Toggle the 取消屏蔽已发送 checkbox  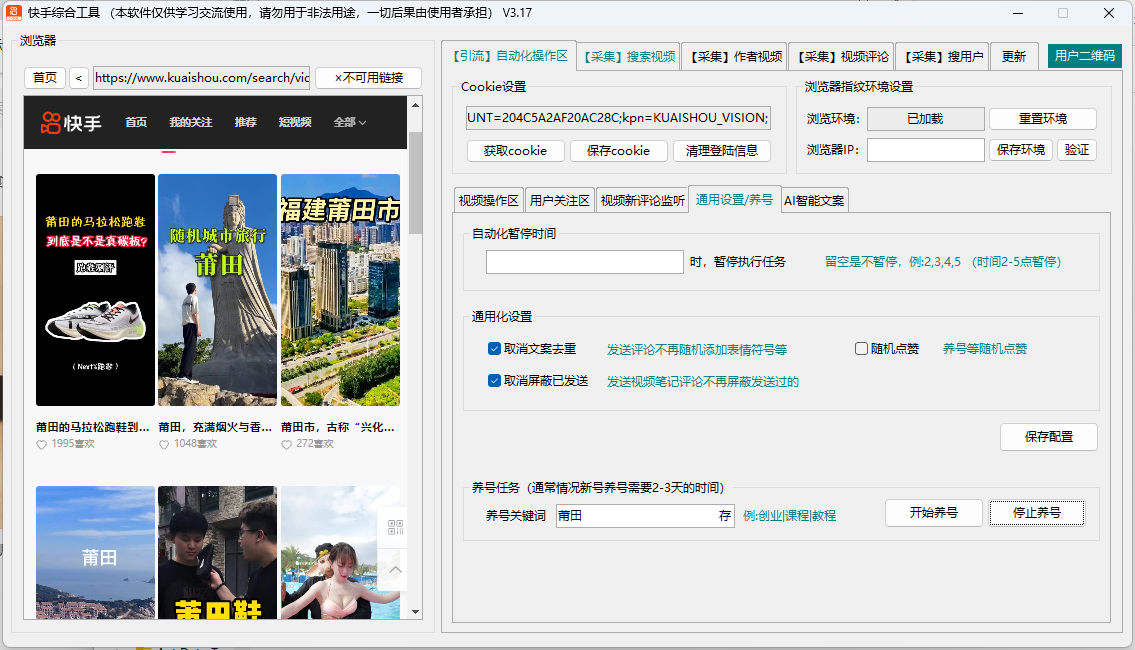(494, 381)
